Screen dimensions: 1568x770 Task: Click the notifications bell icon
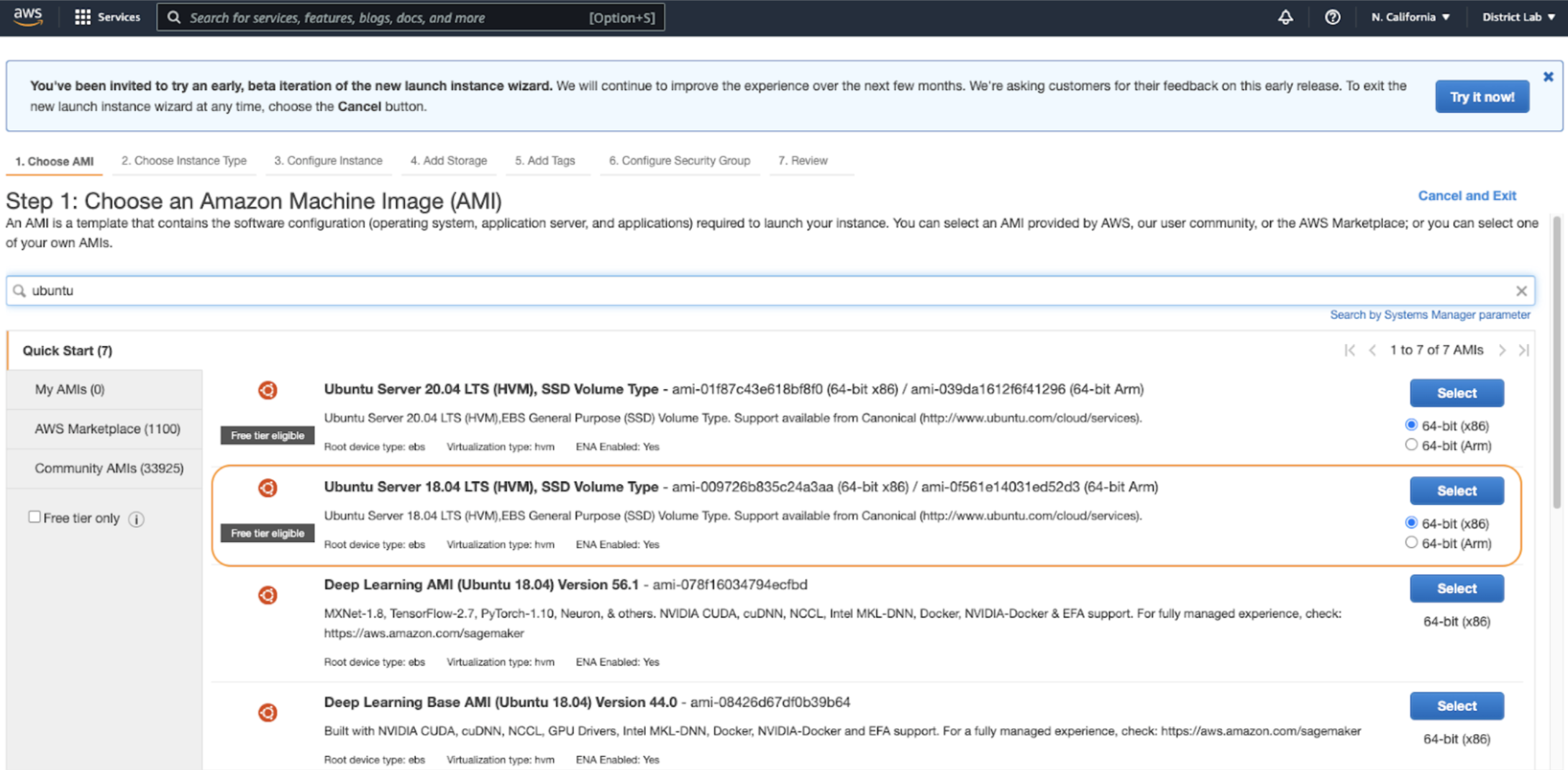pos(1286,17)
